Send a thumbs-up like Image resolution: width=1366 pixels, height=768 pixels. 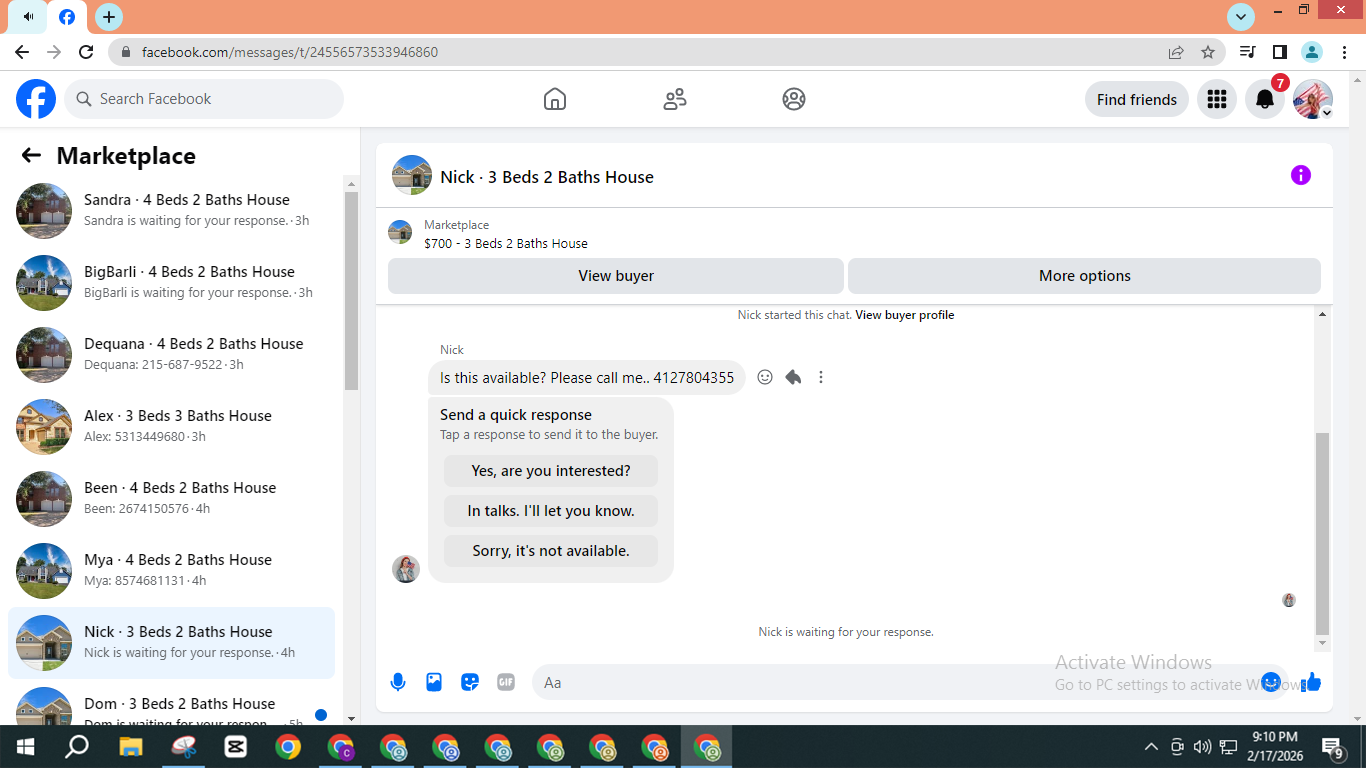point(1312,682)
